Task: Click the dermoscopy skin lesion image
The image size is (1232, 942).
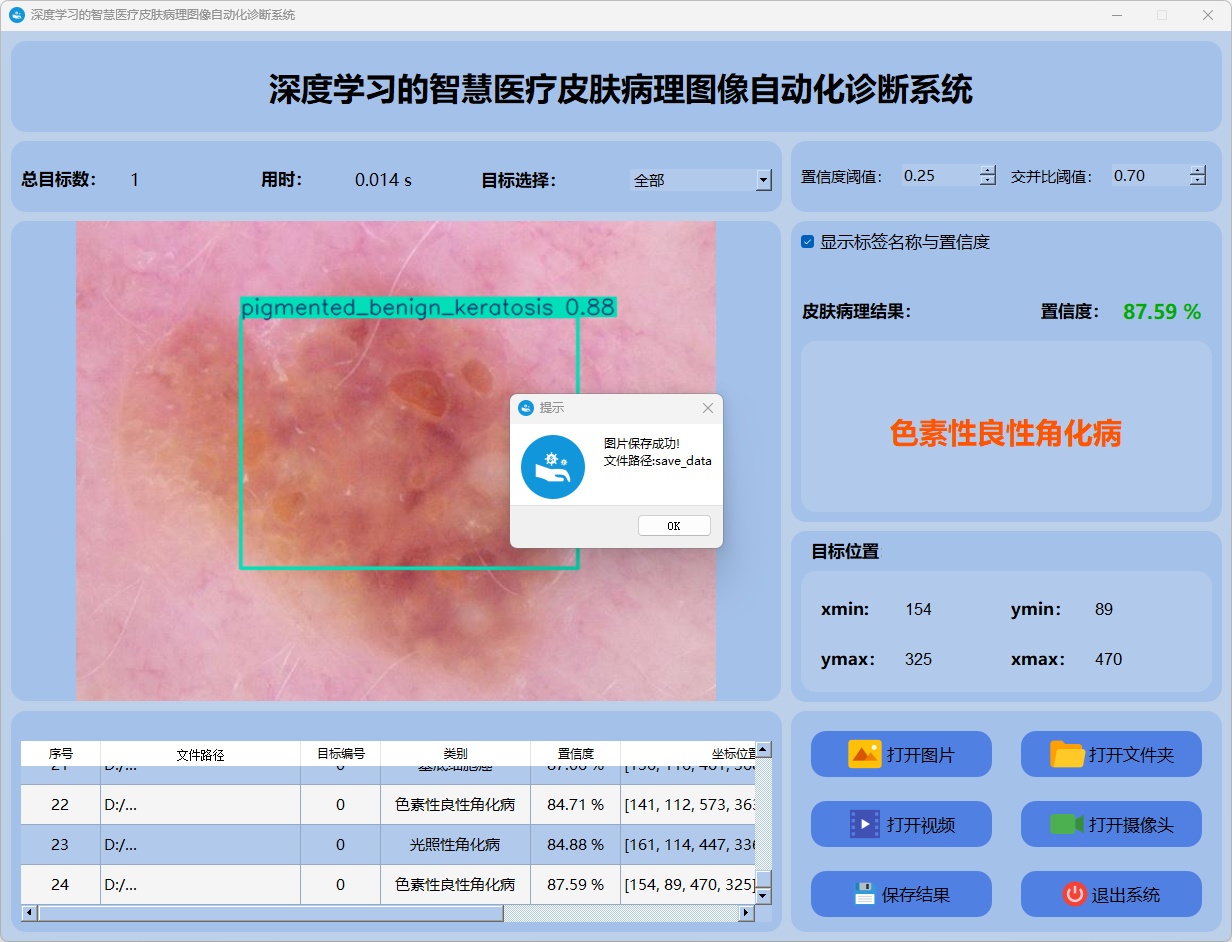Action: point(396,460)
